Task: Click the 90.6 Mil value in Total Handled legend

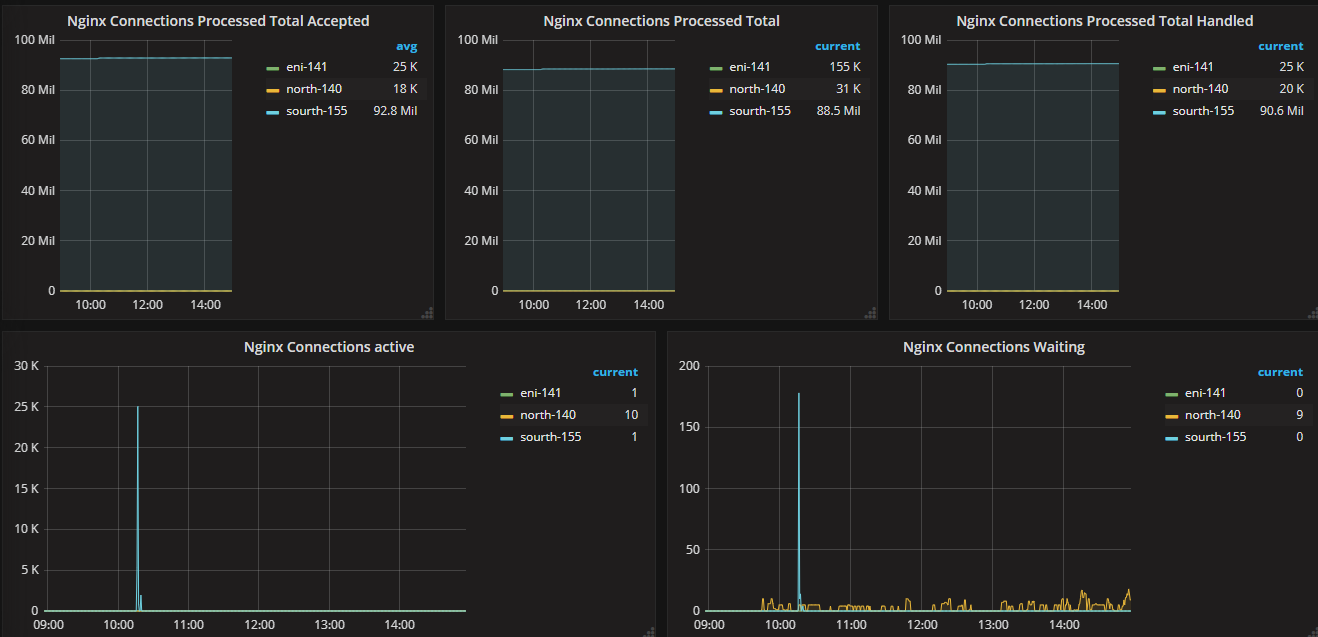Action: click(1281, 111)
